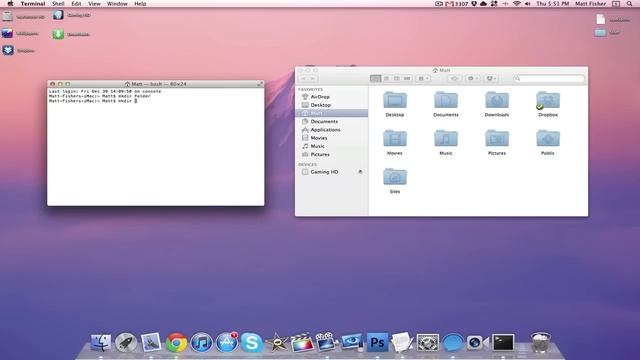Open the Dropbox dropdown in Finder toolbar
Image resolution: width=640 pixels, height=360 pixels.
491,78
